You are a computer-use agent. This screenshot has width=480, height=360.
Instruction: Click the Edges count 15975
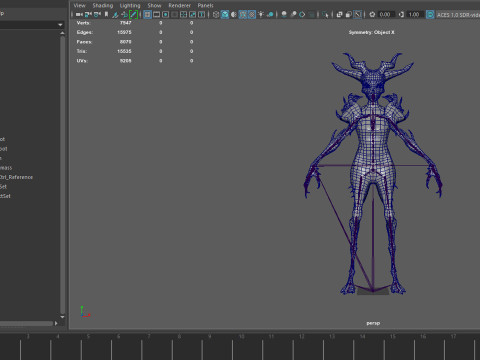124,32
